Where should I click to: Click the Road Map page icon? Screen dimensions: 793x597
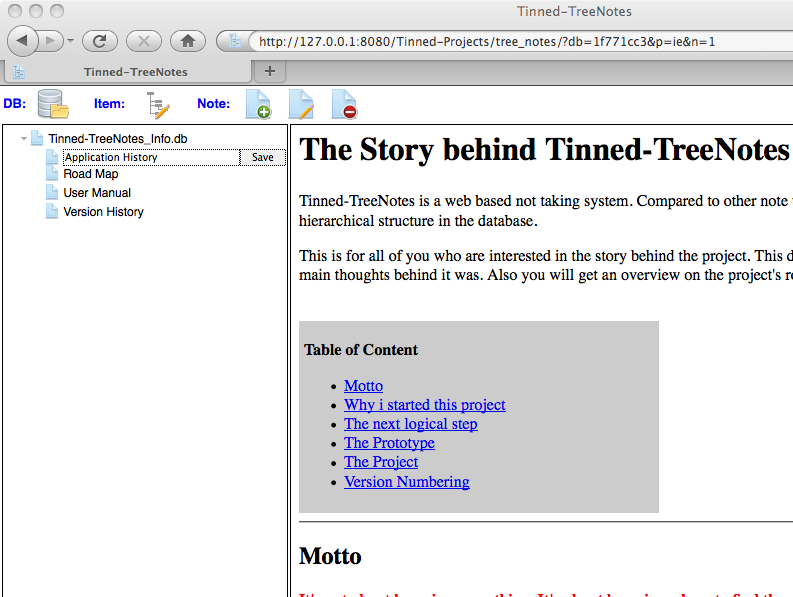[52, 174]
